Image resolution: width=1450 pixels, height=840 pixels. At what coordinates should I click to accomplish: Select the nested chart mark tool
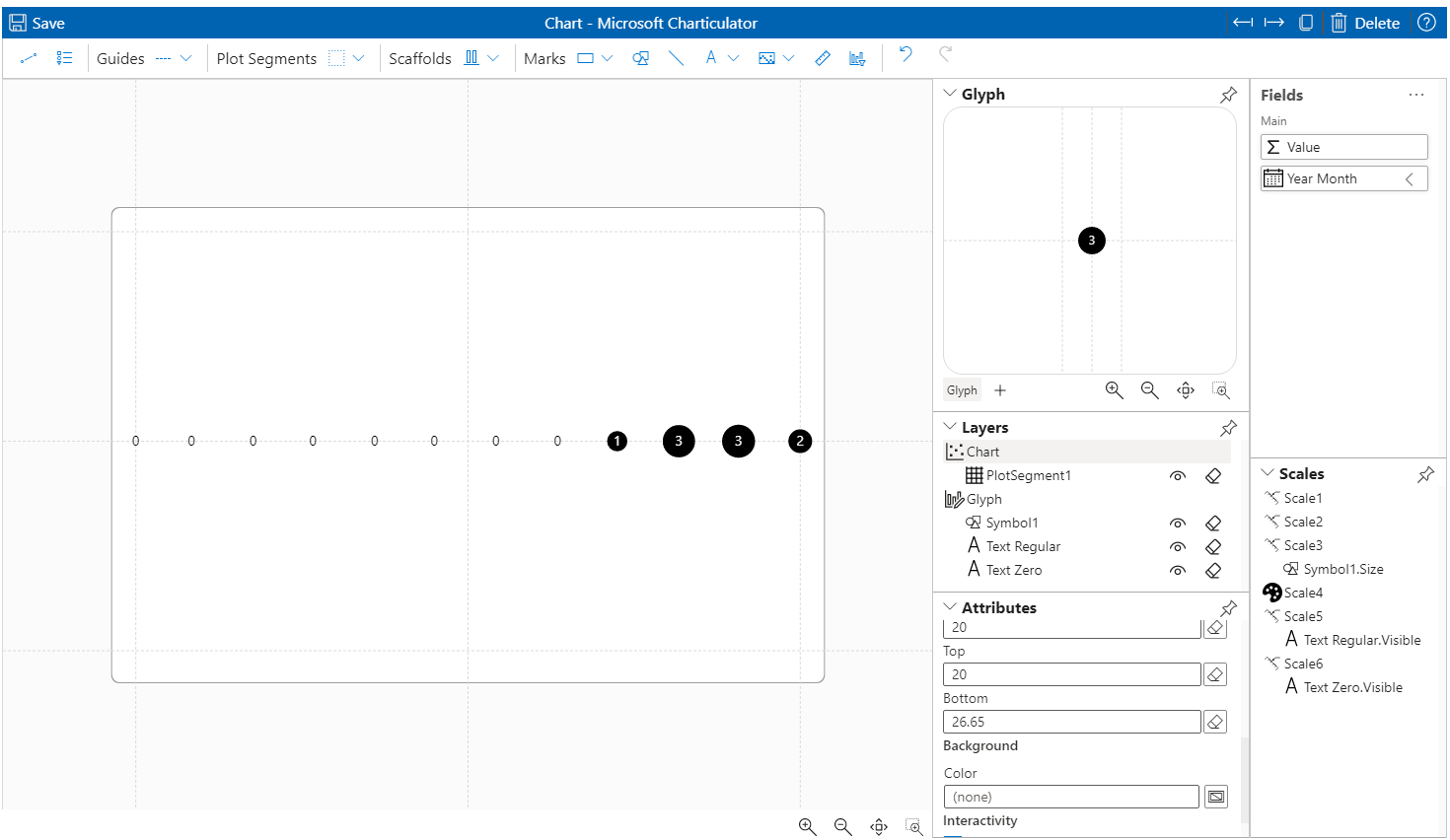point(857,59)
